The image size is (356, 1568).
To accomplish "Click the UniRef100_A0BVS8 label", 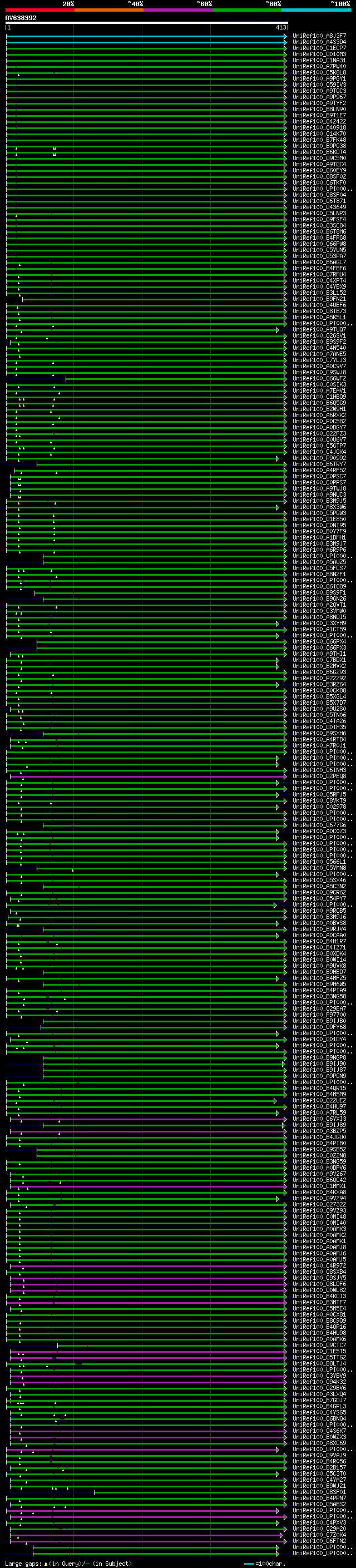I will (319, 923).
